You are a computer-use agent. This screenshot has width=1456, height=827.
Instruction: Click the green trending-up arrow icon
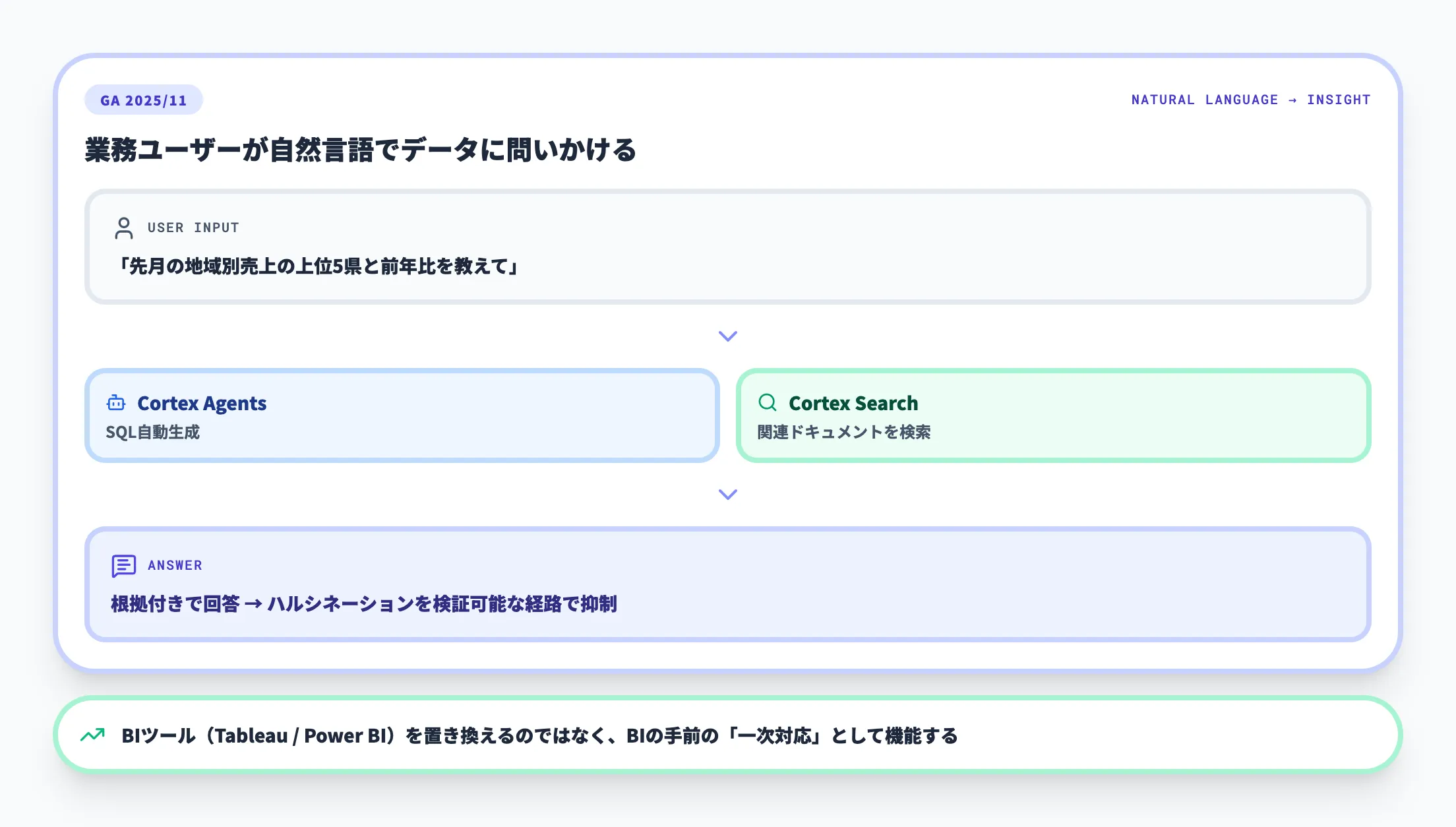92,735
